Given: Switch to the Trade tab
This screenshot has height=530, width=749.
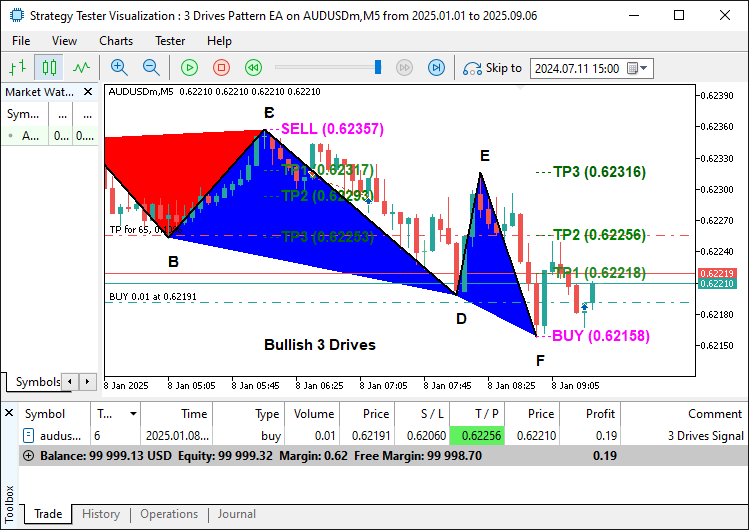Looking at the screenshot, I should click(x=48, y=514).
